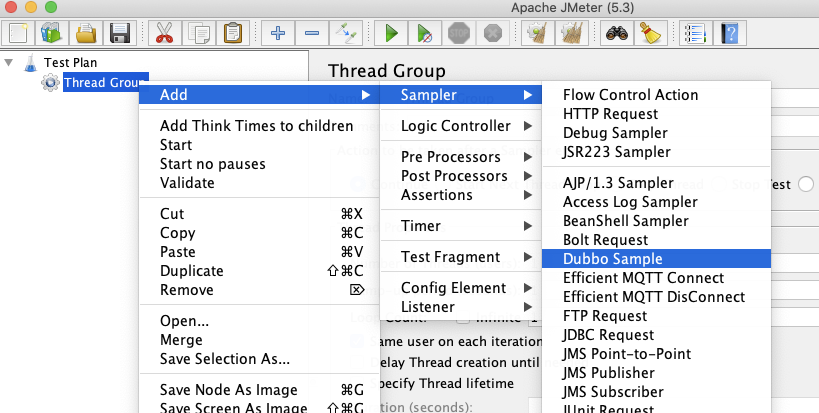Click the Thread Group gear icon

tap(50, 82)
